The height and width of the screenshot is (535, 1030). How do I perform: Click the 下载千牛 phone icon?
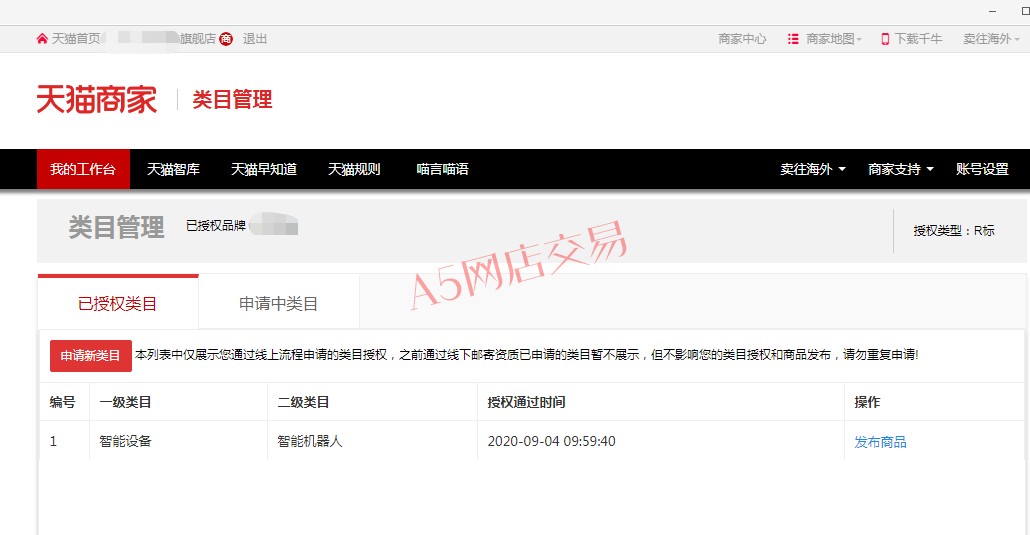pyautogui.click(x=885, y=39)
